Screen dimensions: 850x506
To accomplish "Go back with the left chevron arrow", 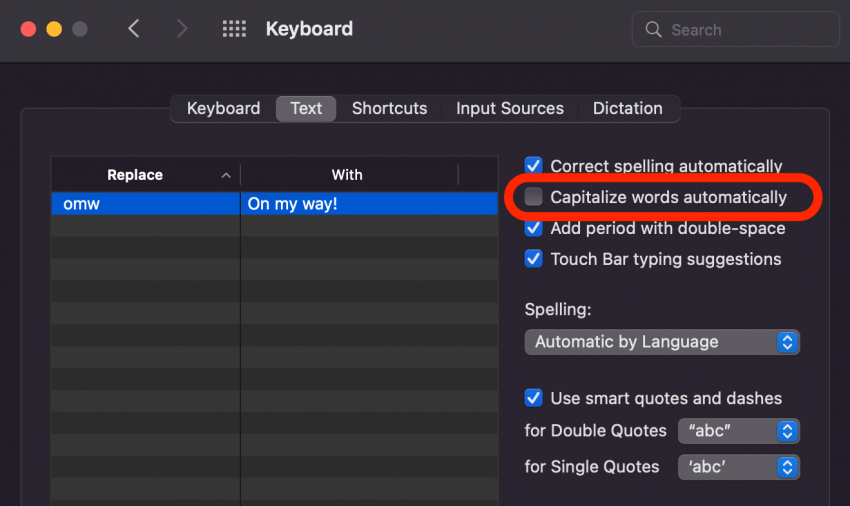I will click(134, 29).
